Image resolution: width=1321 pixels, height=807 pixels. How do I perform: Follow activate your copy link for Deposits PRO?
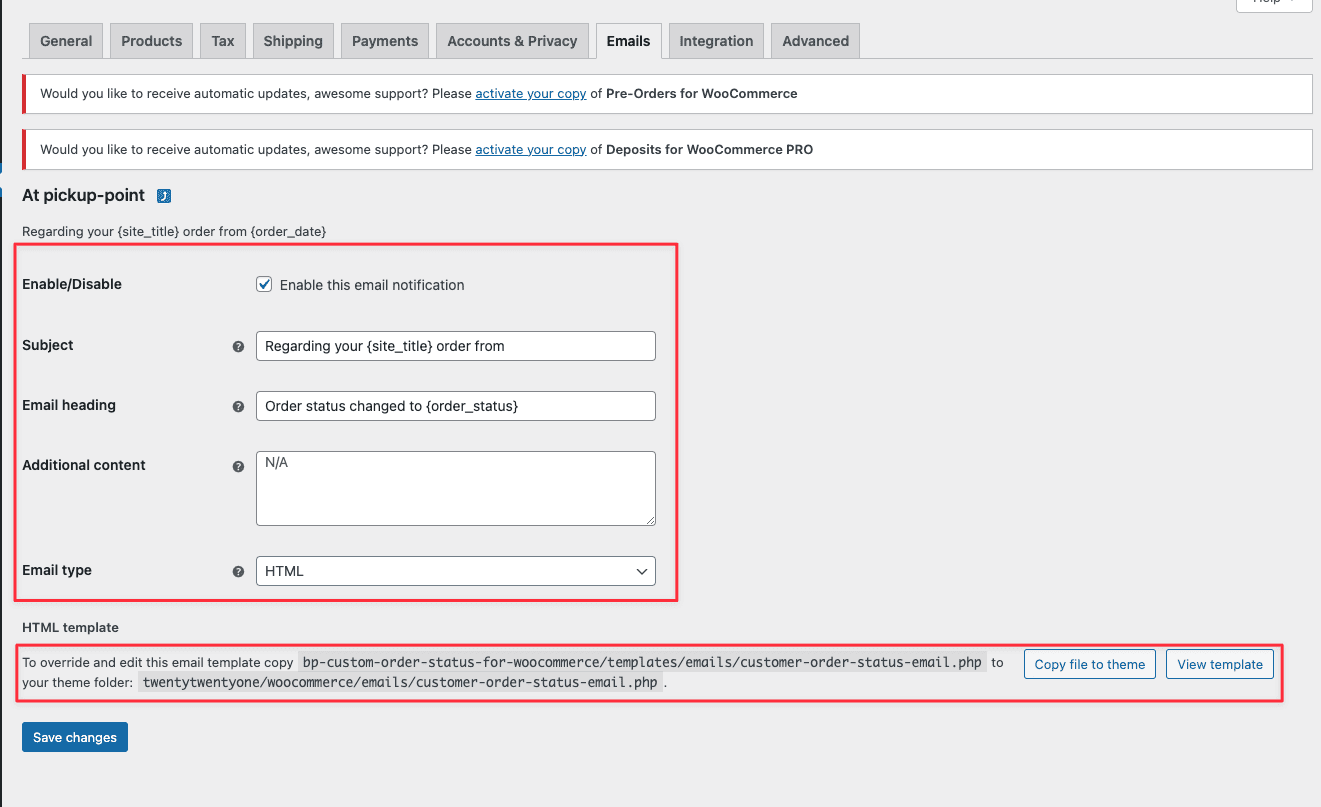pyautogui.click(x=530, y=150)
